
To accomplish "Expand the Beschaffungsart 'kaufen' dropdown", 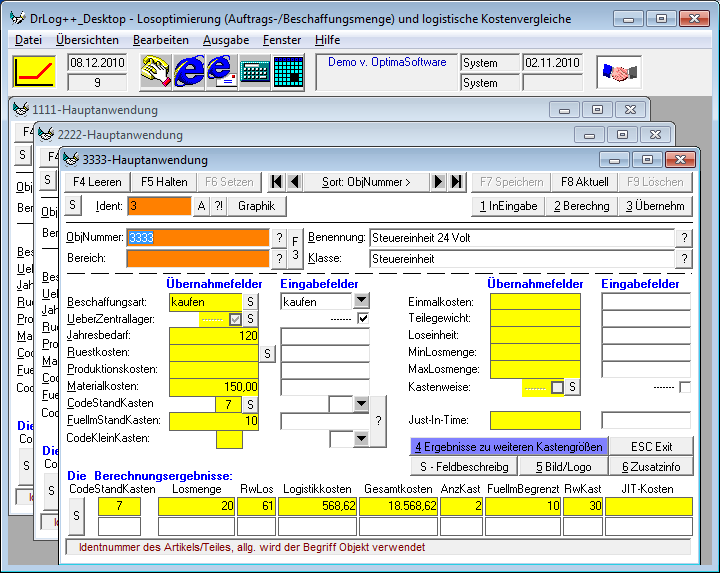I will point(361,301).
